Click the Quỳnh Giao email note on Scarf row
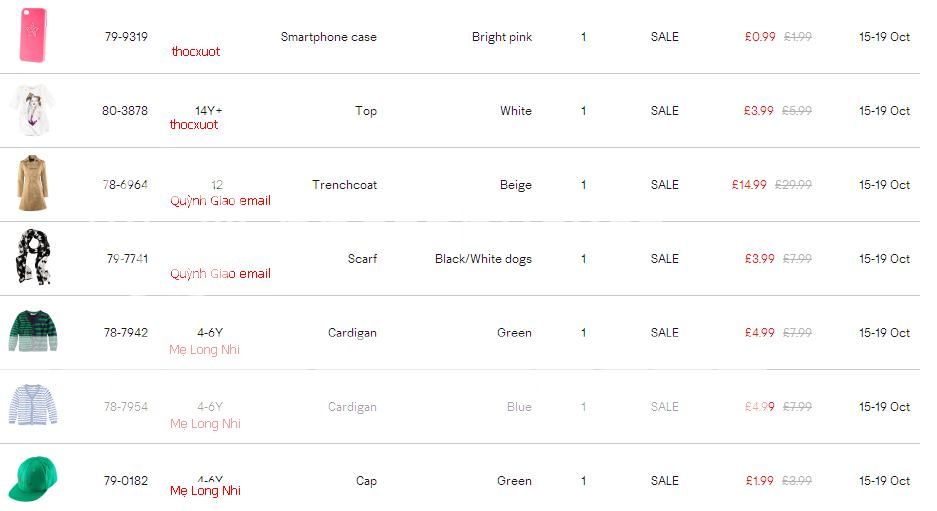Image resolution: width=937 pixels, height=511 pixels. [x=221, y=274]
